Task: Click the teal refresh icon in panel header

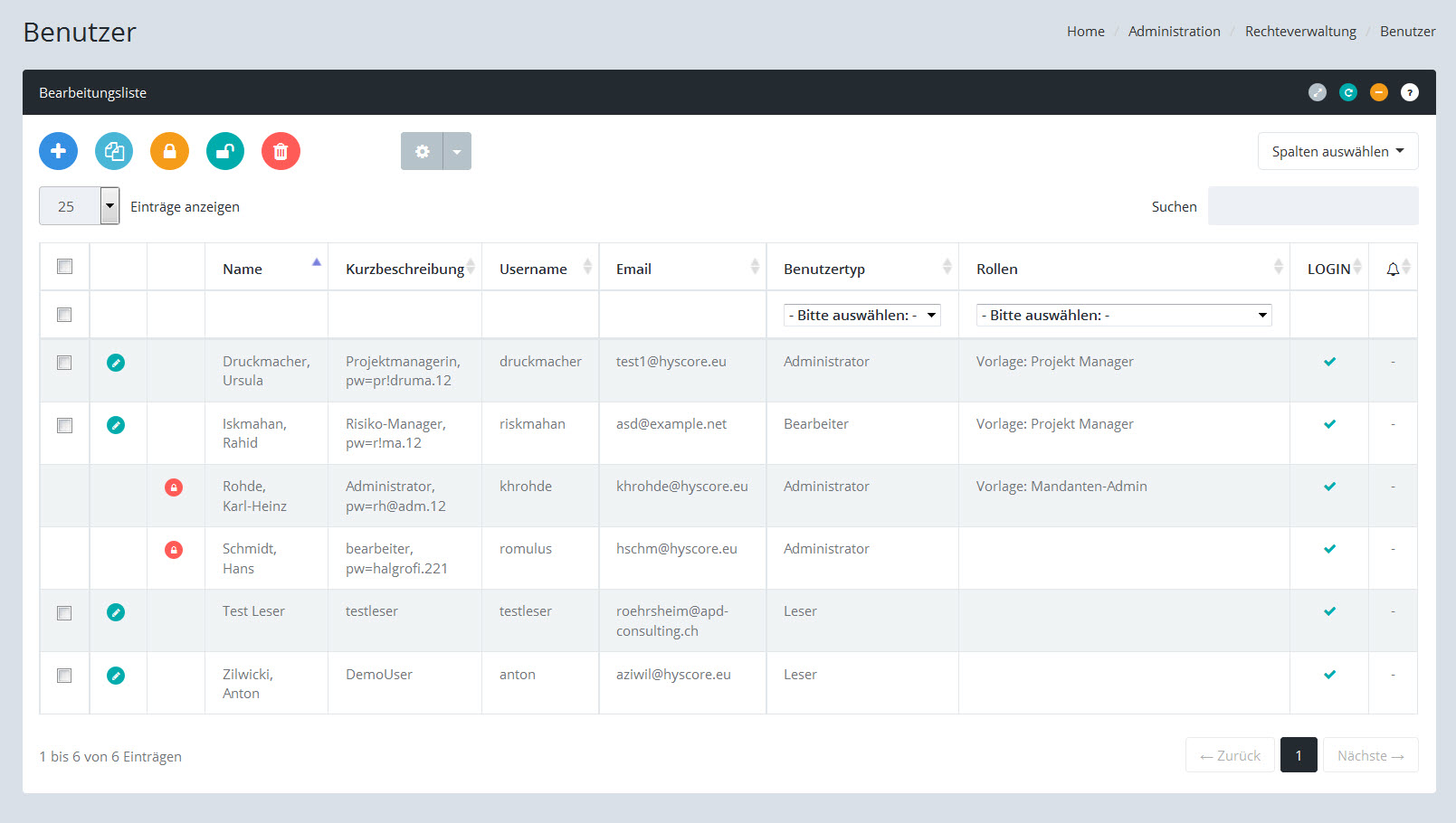Action: point(1348,92)
